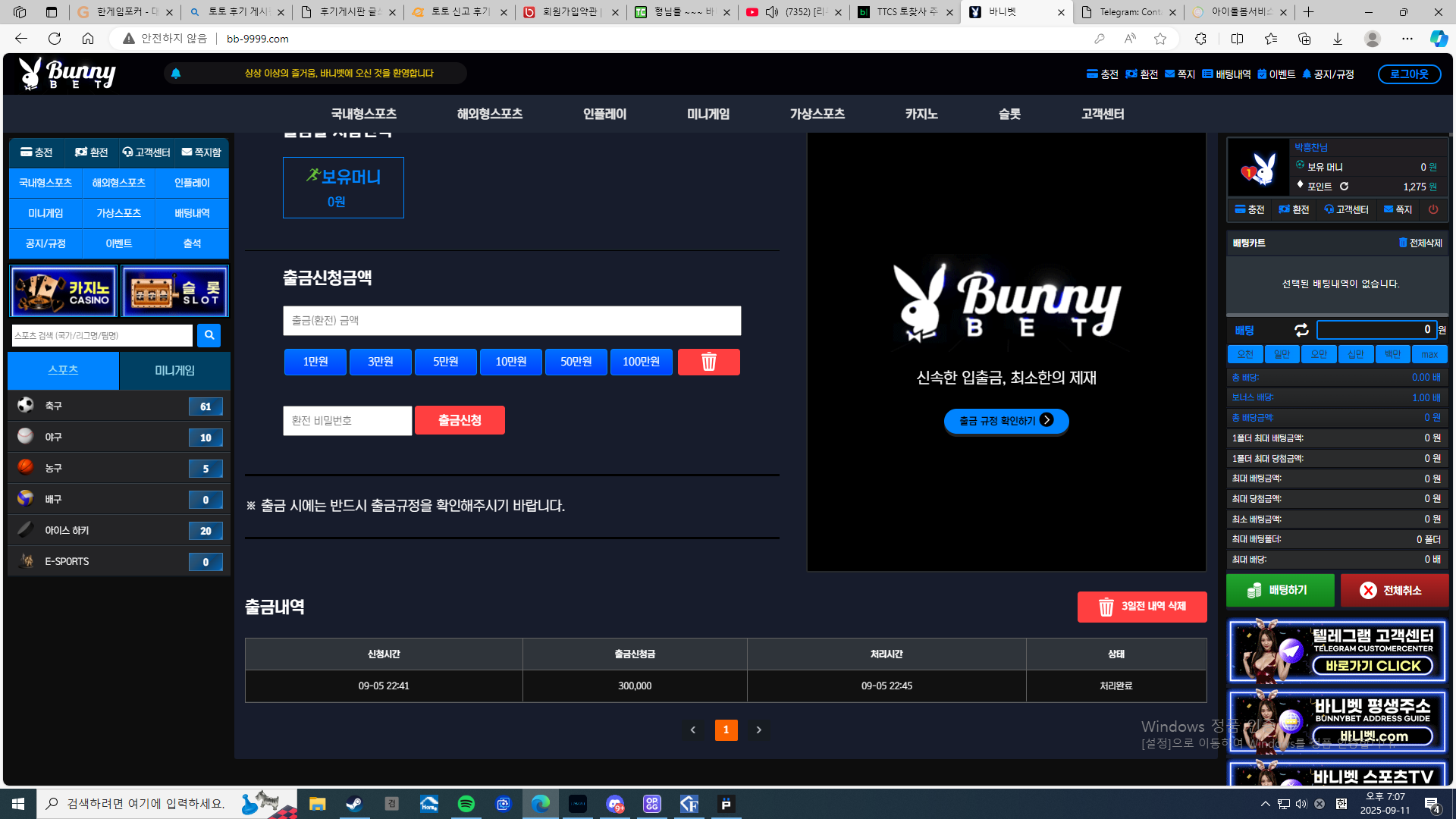Click the max bet amount button
The height and width of the screenshot is (819, 1456).
1429,354
